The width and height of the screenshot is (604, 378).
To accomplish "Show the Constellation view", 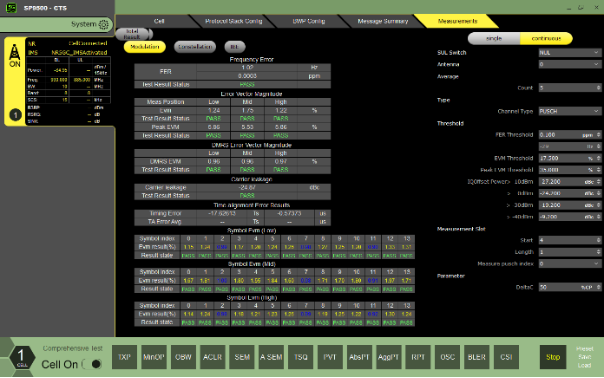I will [195, 47].
